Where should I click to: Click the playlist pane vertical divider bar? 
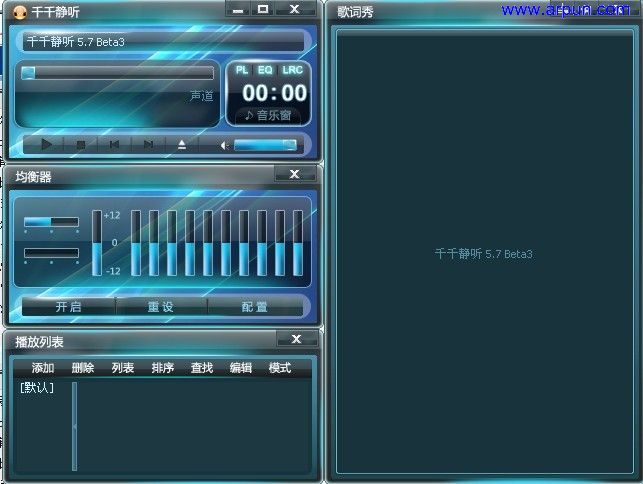tap(74, 426)
